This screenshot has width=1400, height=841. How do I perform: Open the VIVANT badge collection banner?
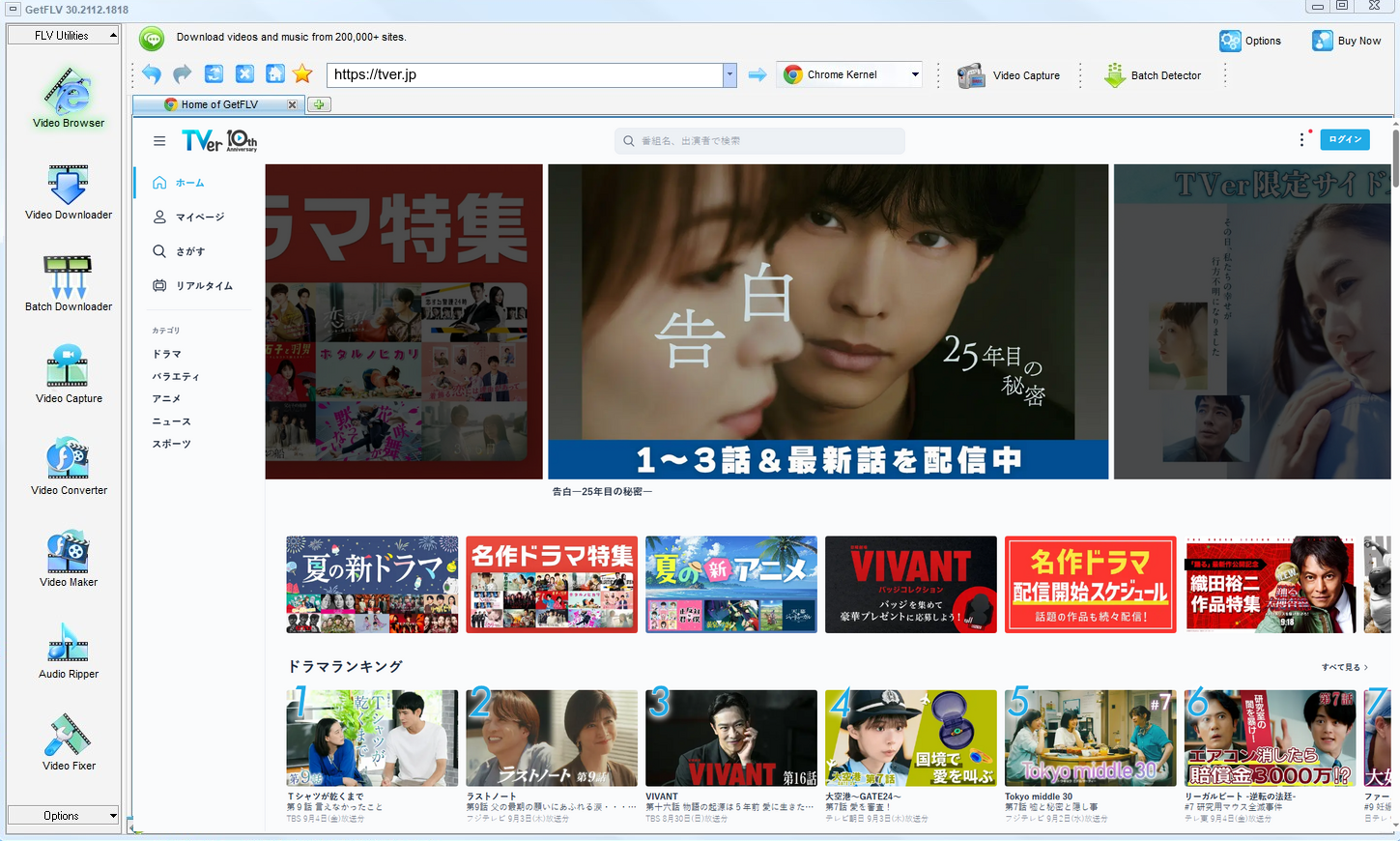pyautogui.click(x=911, y=585)
